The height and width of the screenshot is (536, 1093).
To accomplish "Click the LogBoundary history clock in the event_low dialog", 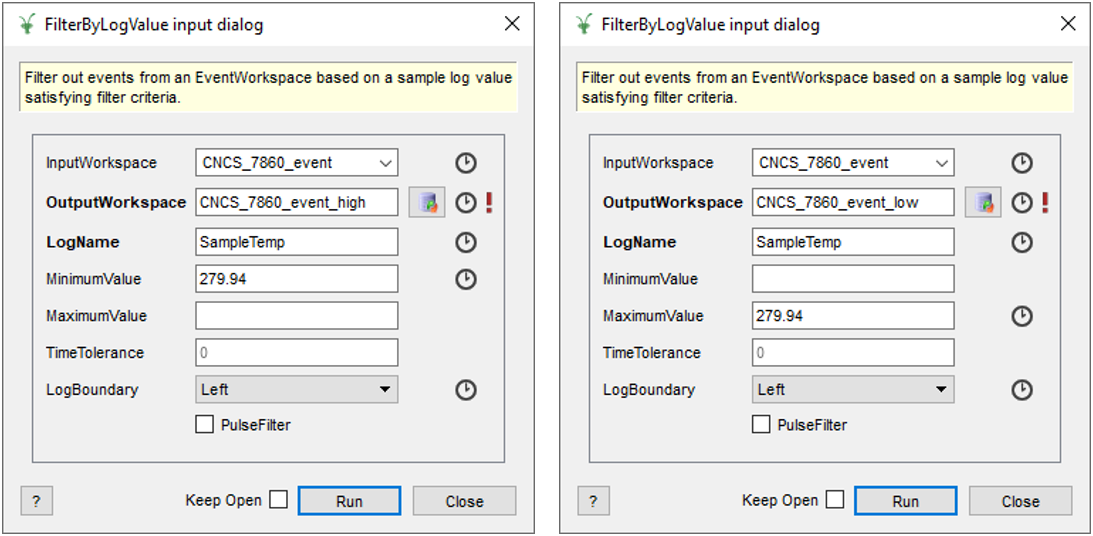I will click(x=1022, y=390).
